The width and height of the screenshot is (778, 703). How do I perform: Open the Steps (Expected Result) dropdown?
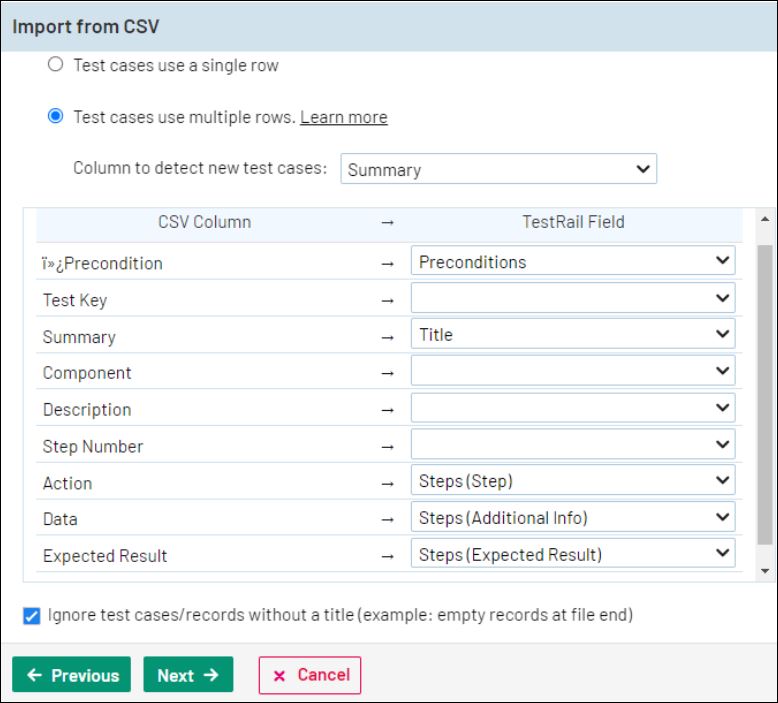click(x=572, y=554)
